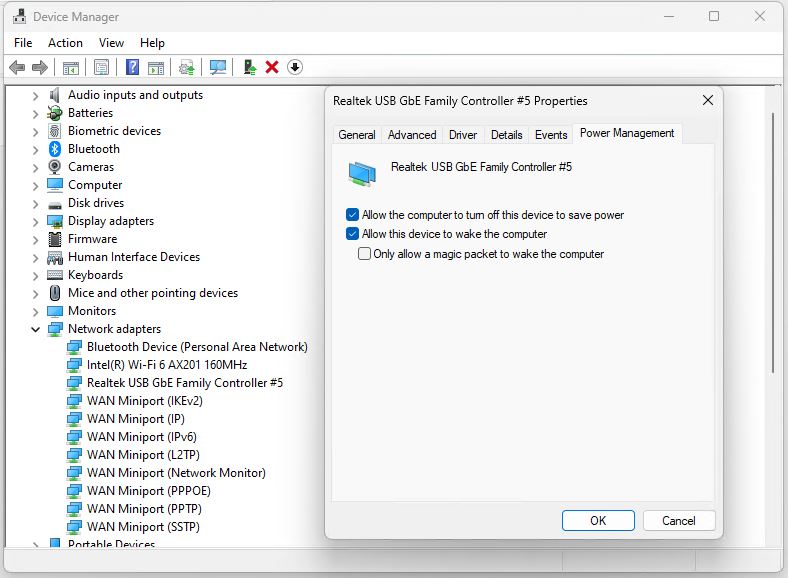This screenshot has width=788, height=578.
Task: Click Cancel in the Properties dialog
Action: (x=678, y=521)
